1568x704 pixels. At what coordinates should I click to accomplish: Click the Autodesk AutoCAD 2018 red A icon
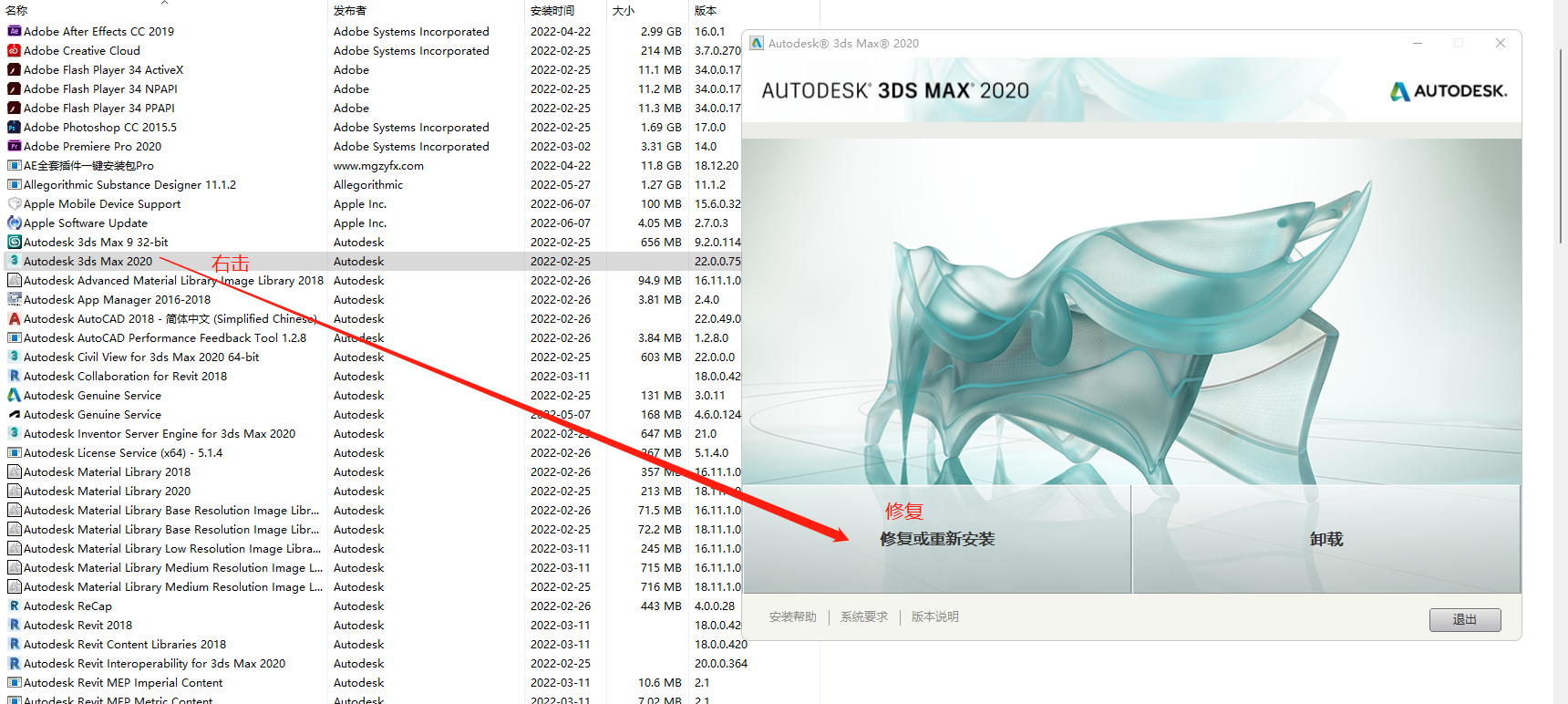click(x=15, y=318)
